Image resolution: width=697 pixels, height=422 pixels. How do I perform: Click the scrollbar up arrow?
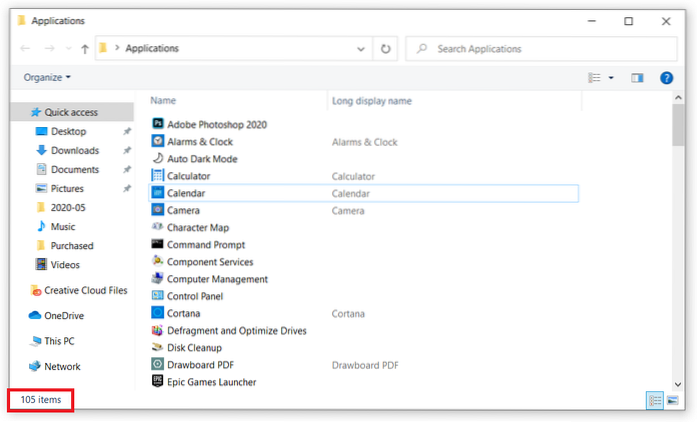click(x=678, y=97)
